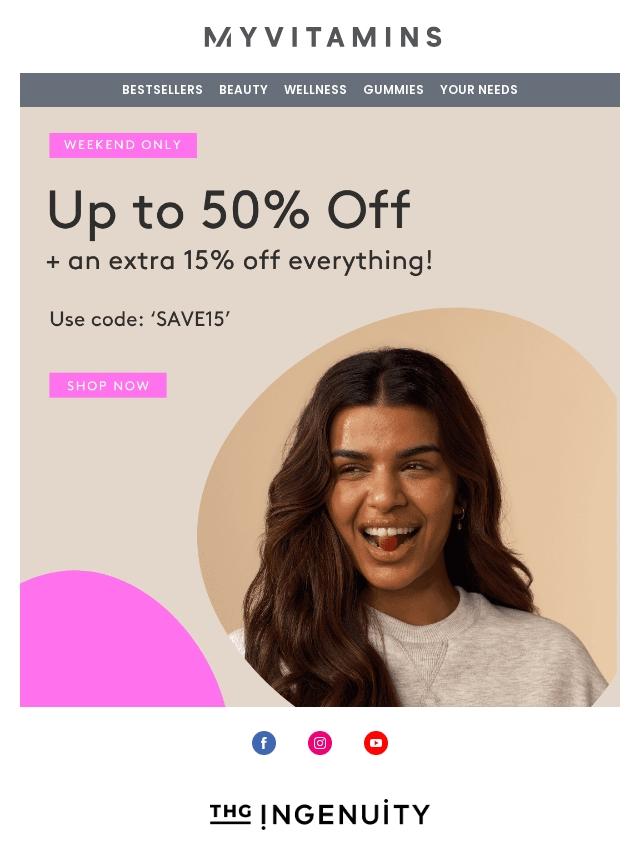Go to the Wellness category
The width and height of the screenshot is (640, 854).
click(x=315, y=90)
